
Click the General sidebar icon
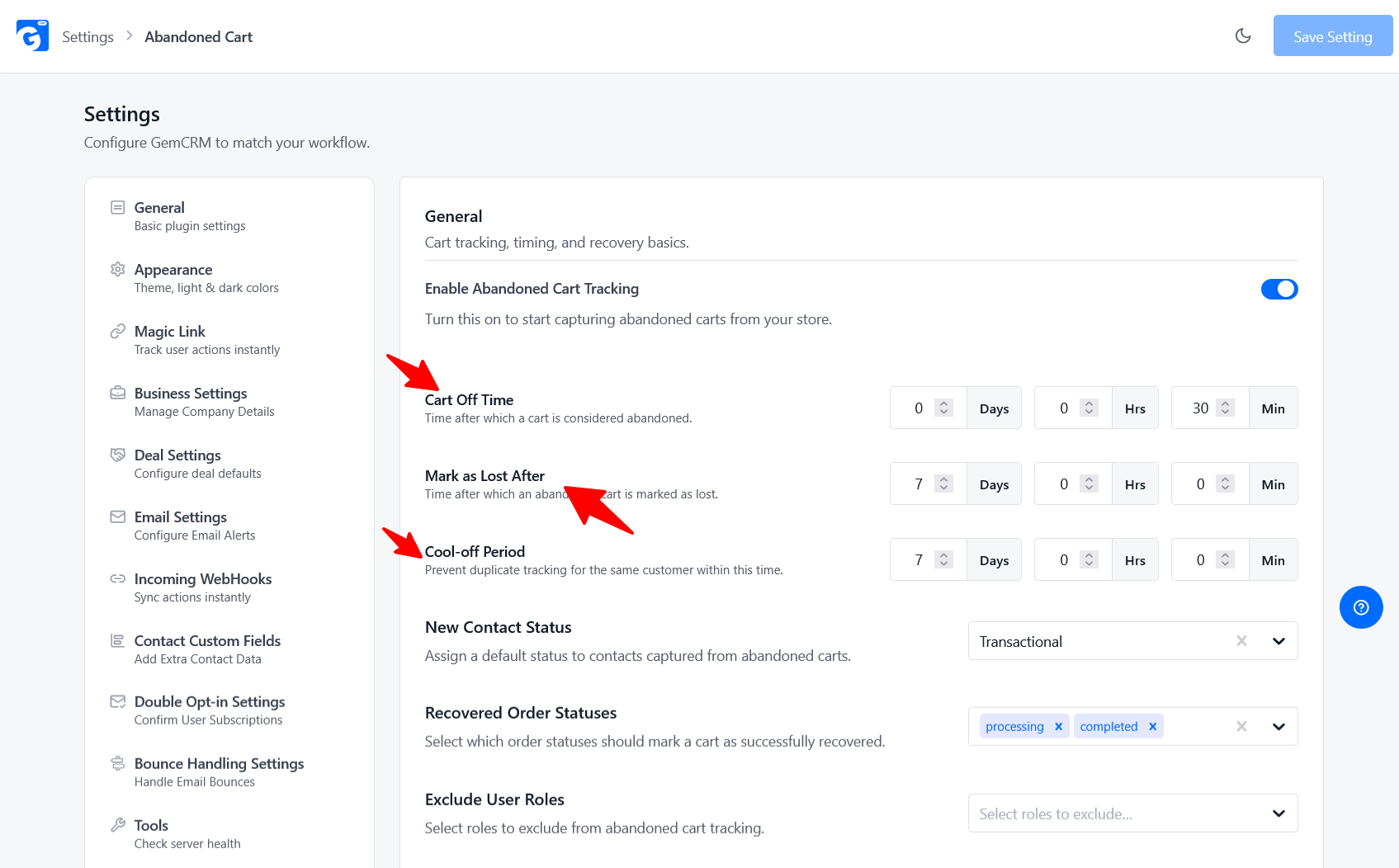118,207
